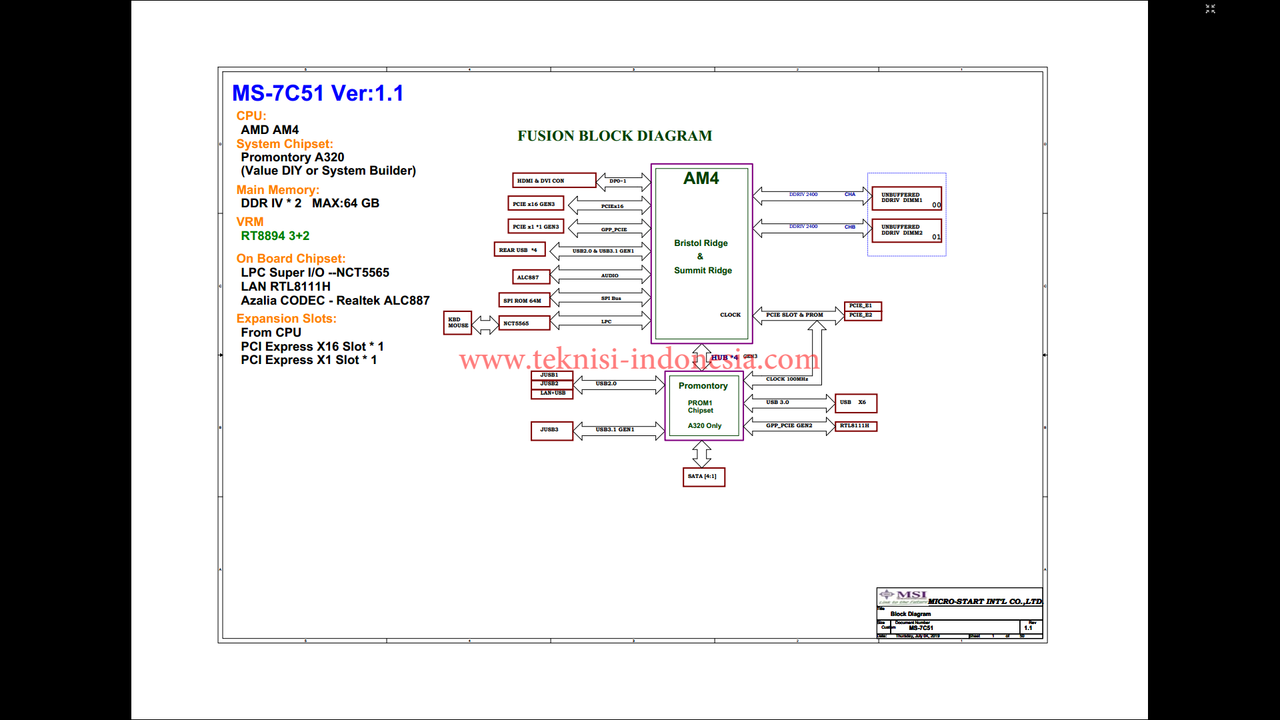Image resolution: width=1280 pixels, height=720 pixels.
Task: Click the "LAN+USB" block
Action: click(551, 393)
